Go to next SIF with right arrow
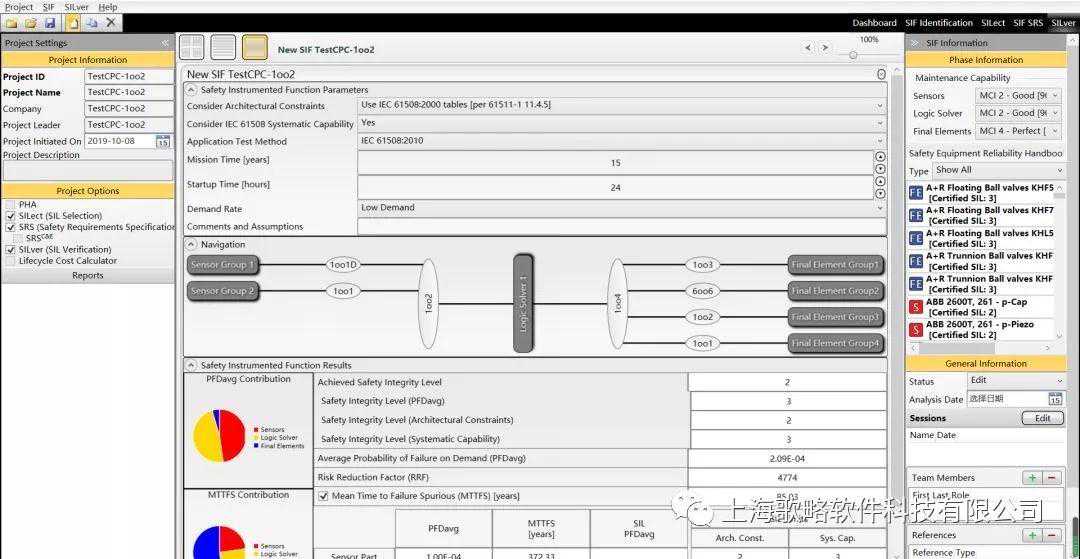The height and width of the screenshot is (559, 1080). pyautogui.click(x=825, y=48)
